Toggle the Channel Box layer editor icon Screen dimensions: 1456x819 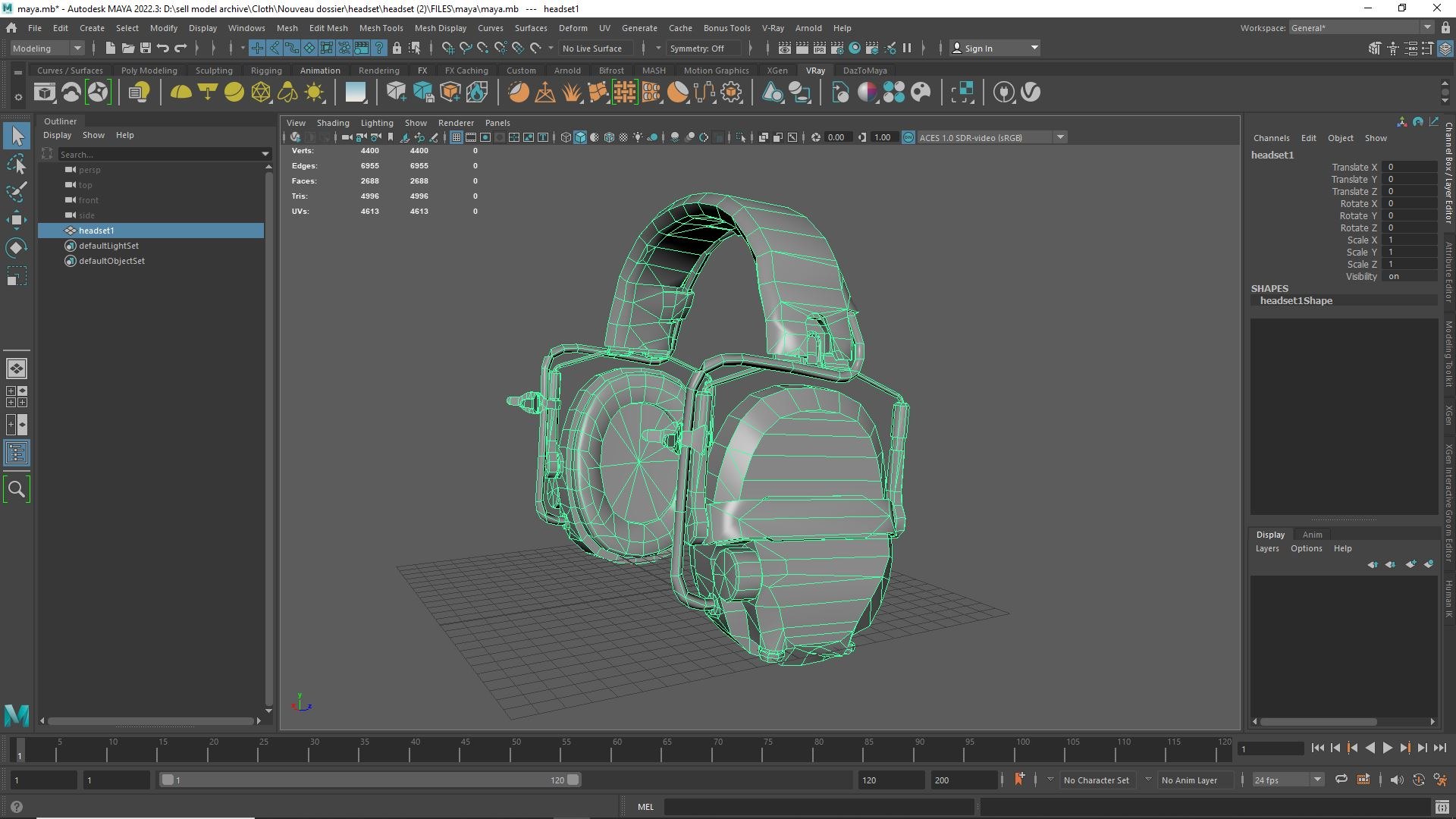pos(1445,48)
